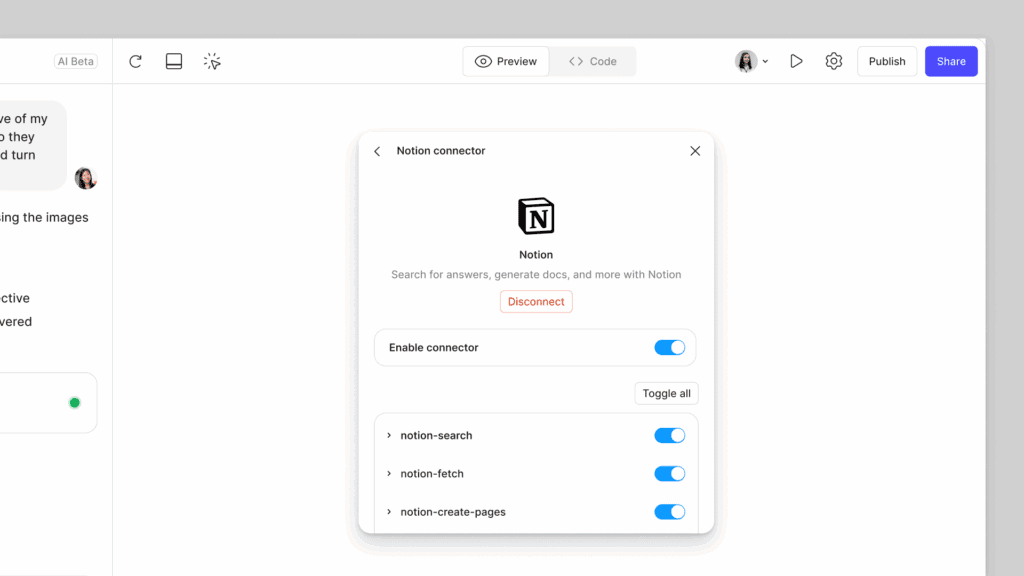Disable the Enable connector toggle
The image size is (1024, 576).
pos(670,347)
